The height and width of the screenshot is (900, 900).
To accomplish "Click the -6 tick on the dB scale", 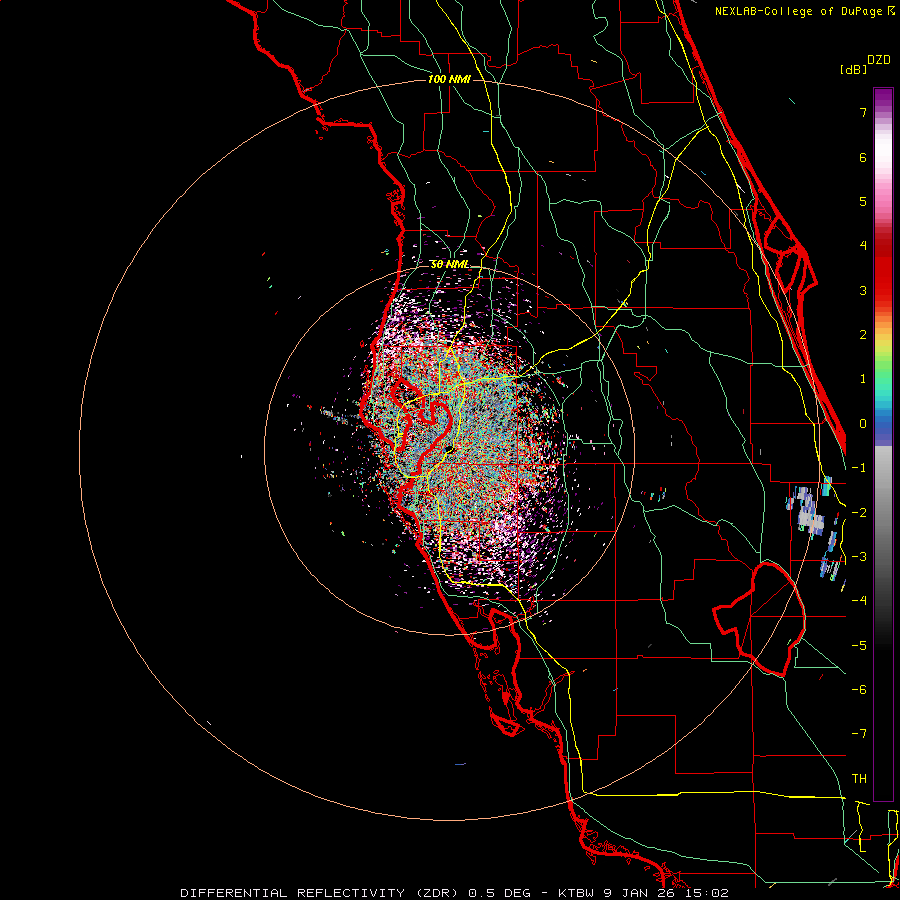I will [x=859, y=690].
